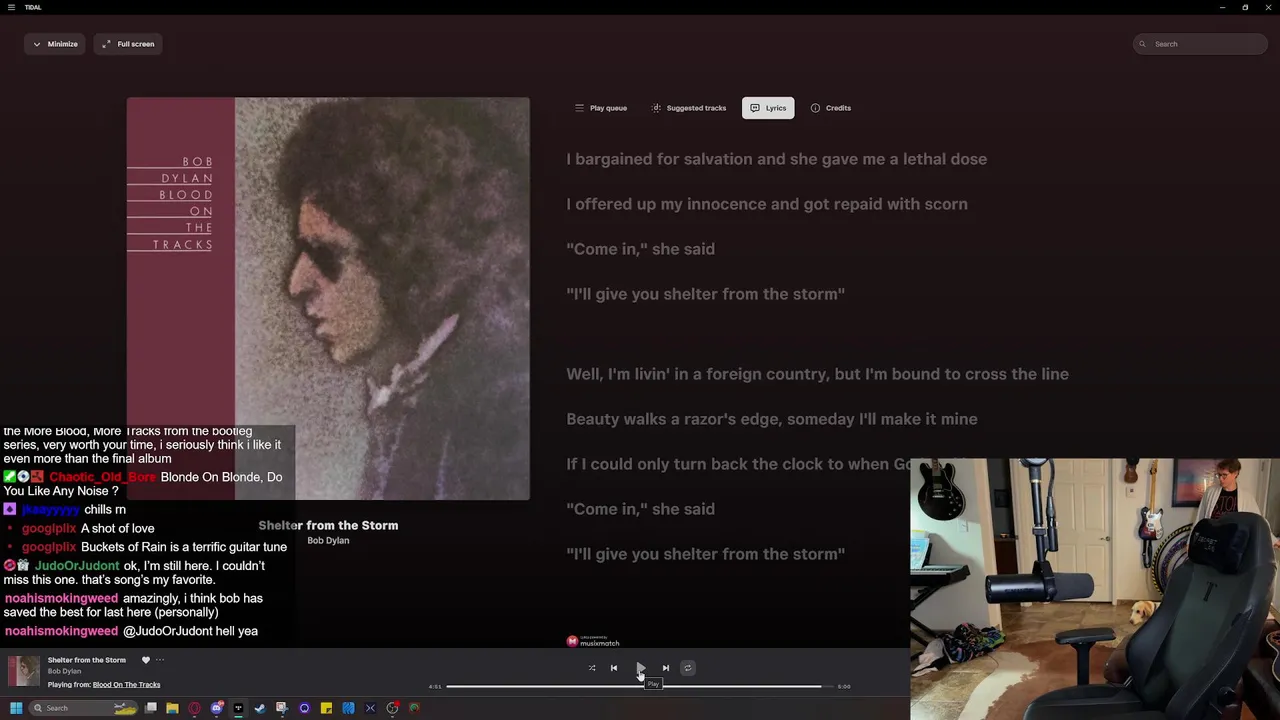Click 'Shelter from the Storm' title in the player bar
Viewport: 1280px width, 720px height.
[87, 660]
